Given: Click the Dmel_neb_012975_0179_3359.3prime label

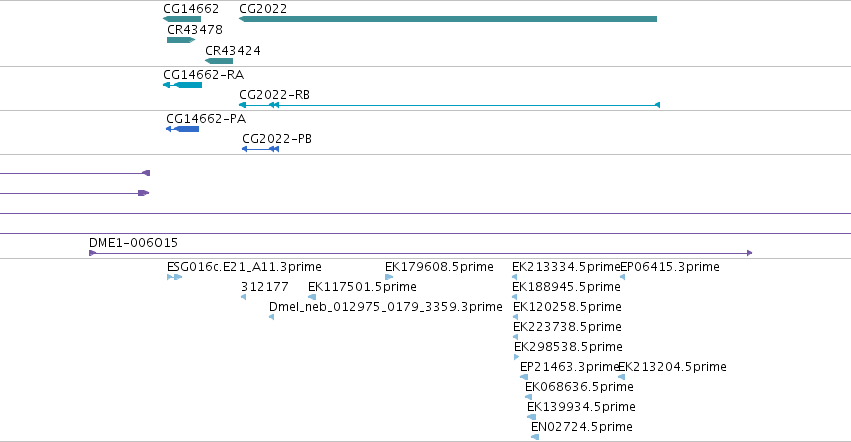Looking at the screenshot, I should pyautogui.click(x=386, y=307).
